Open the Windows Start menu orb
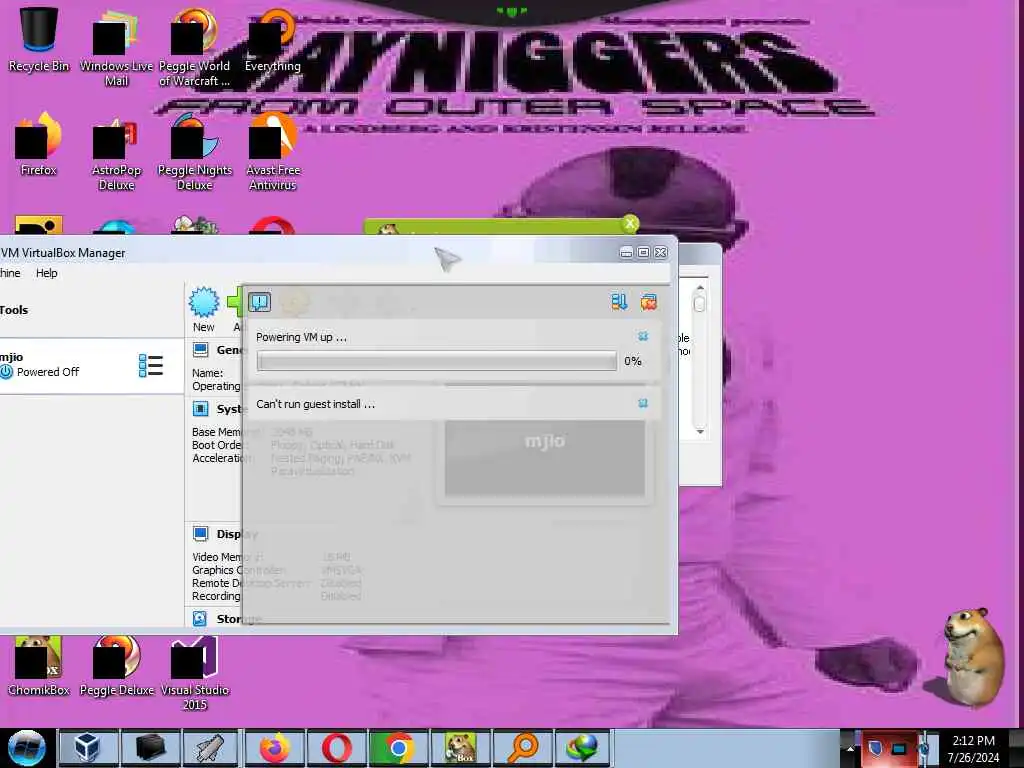 pyautogui.click(x=26, y=748)
